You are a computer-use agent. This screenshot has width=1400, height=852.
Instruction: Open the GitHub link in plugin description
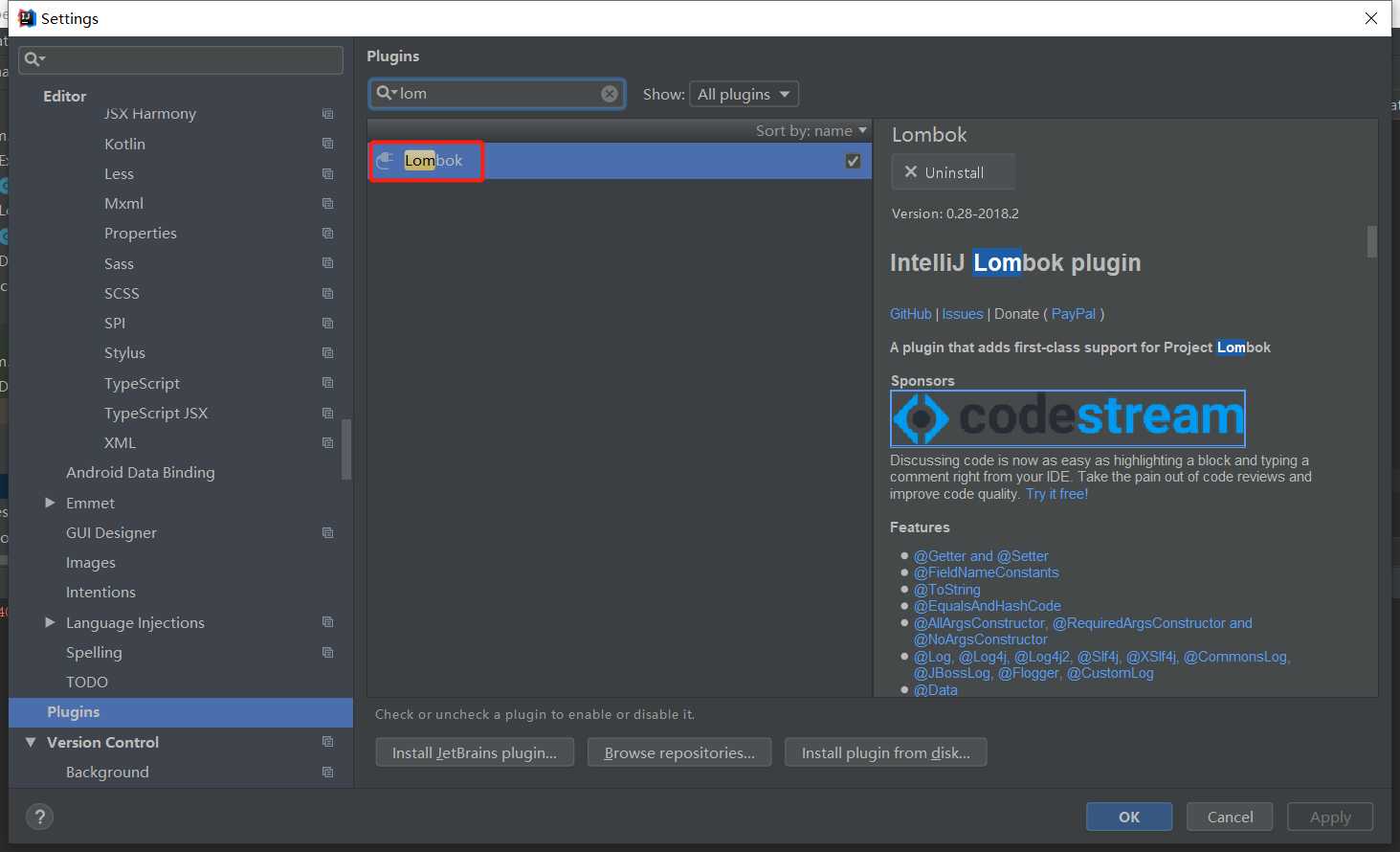pos(911,314)
